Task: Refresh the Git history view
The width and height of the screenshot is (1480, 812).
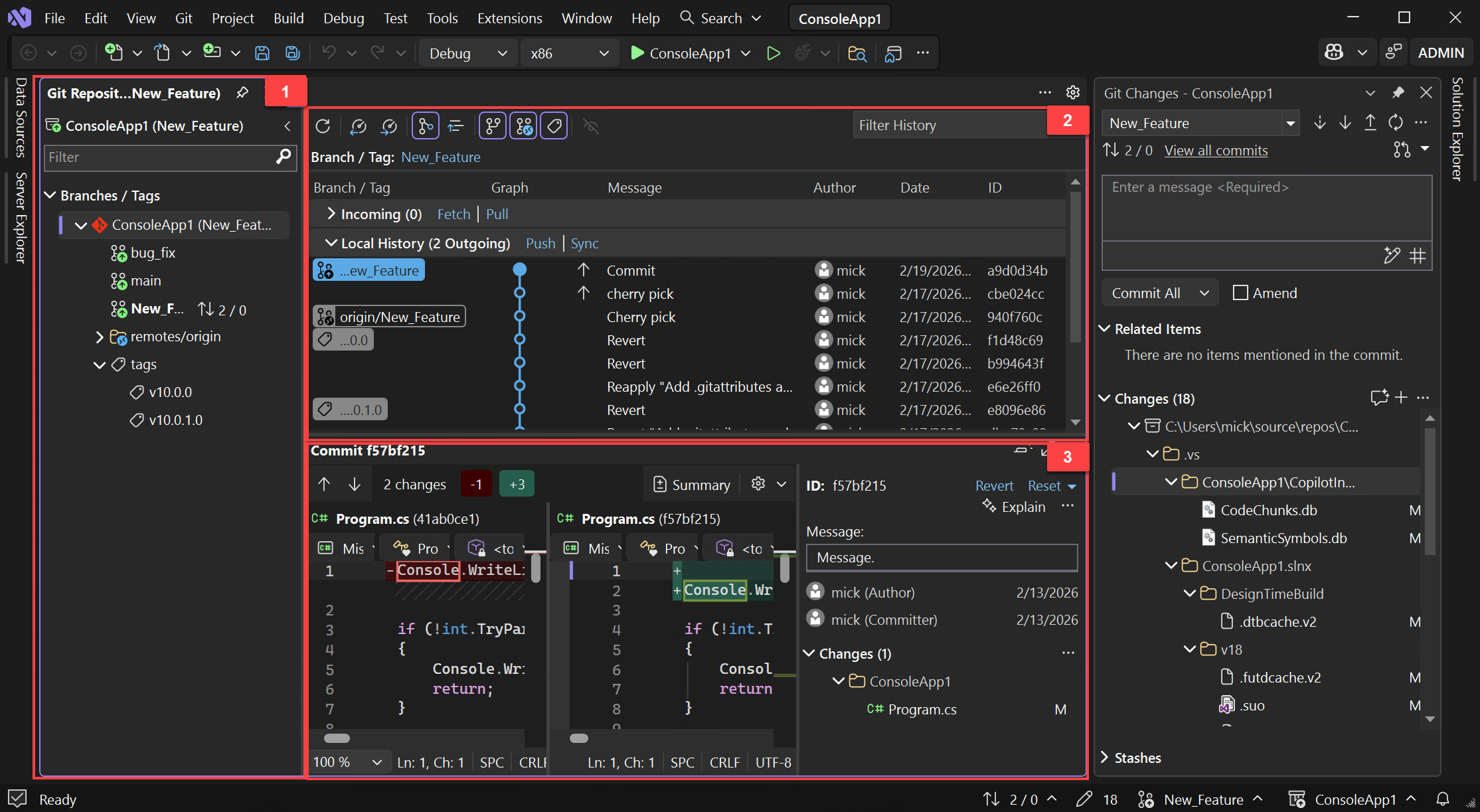Action: point(323,126)
